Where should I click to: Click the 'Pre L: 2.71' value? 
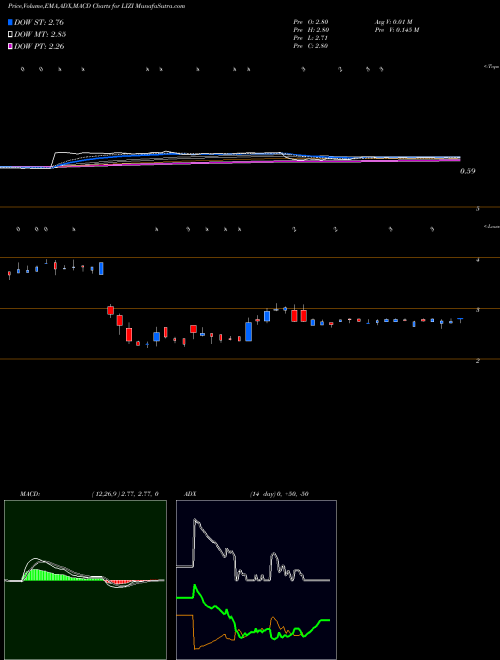coord(311,38)
